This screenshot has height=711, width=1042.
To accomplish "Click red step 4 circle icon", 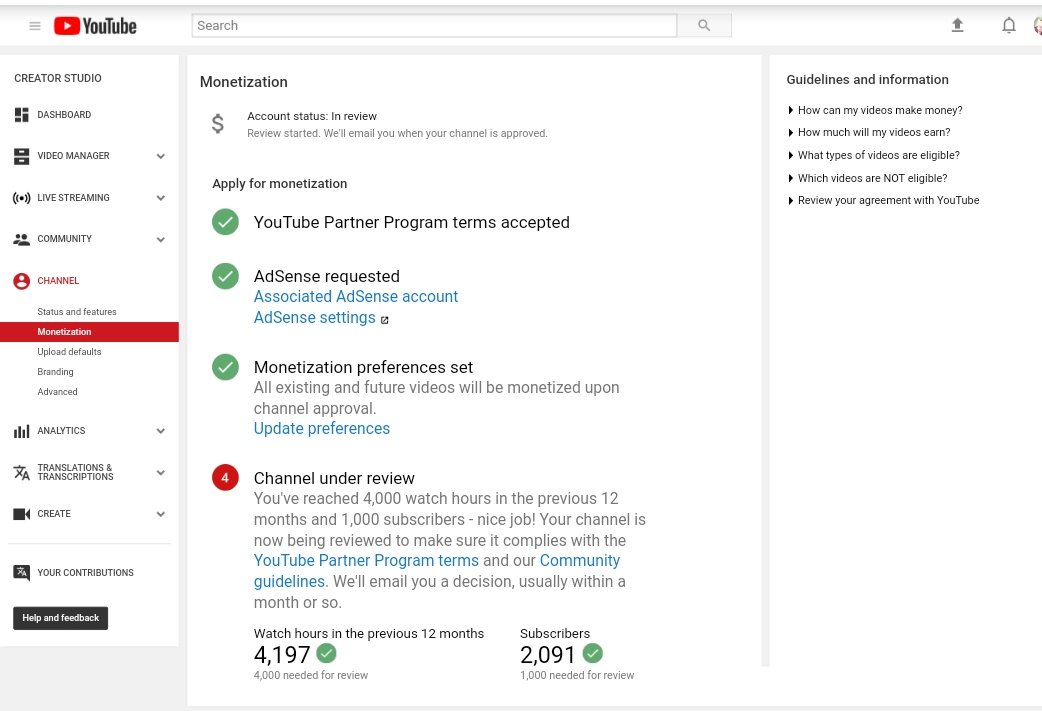I will pos(225,477).
